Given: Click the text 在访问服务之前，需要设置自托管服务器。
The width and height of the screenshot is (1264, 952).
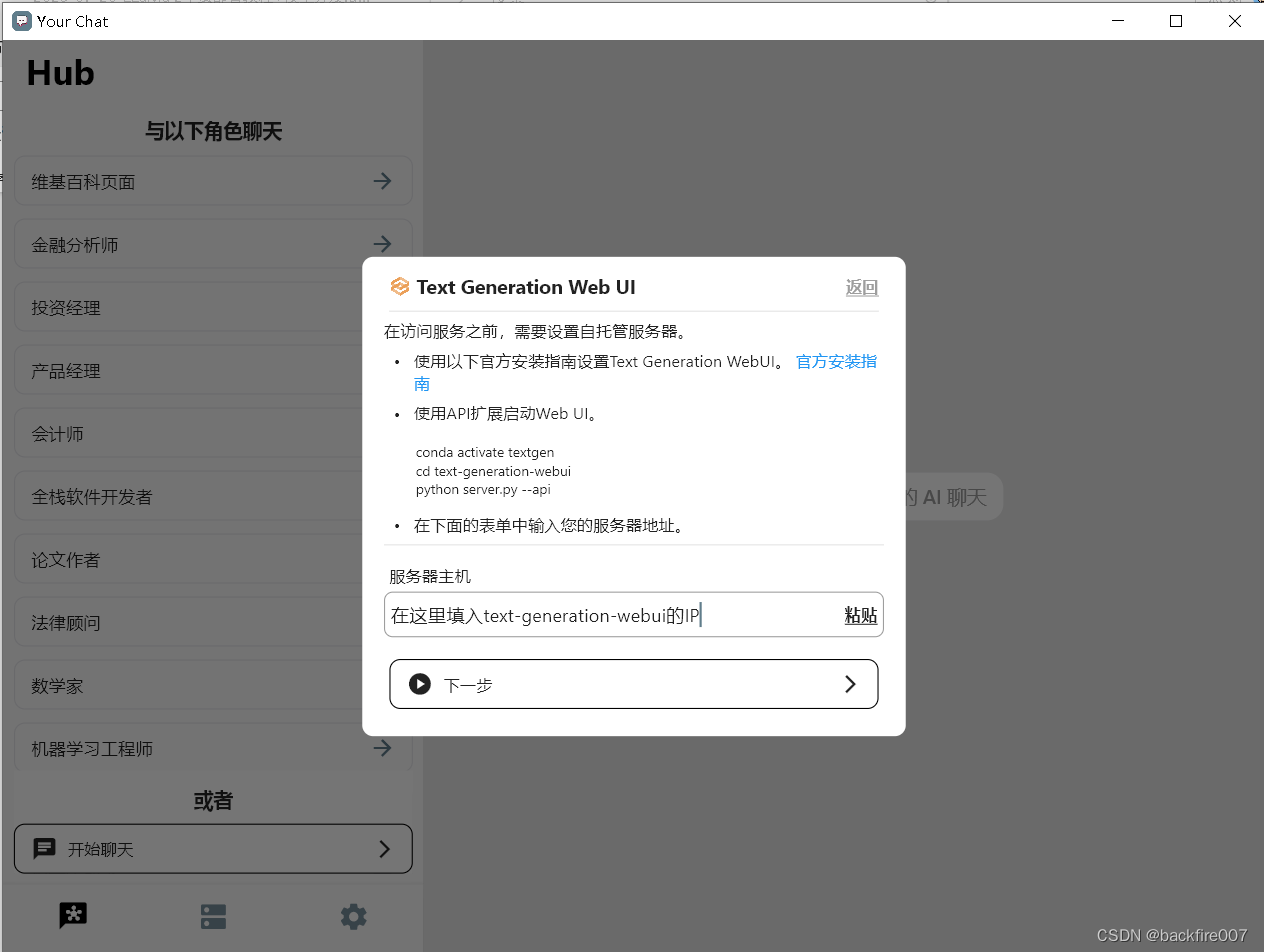Looking at the screenshot, I should pos(538,331).
